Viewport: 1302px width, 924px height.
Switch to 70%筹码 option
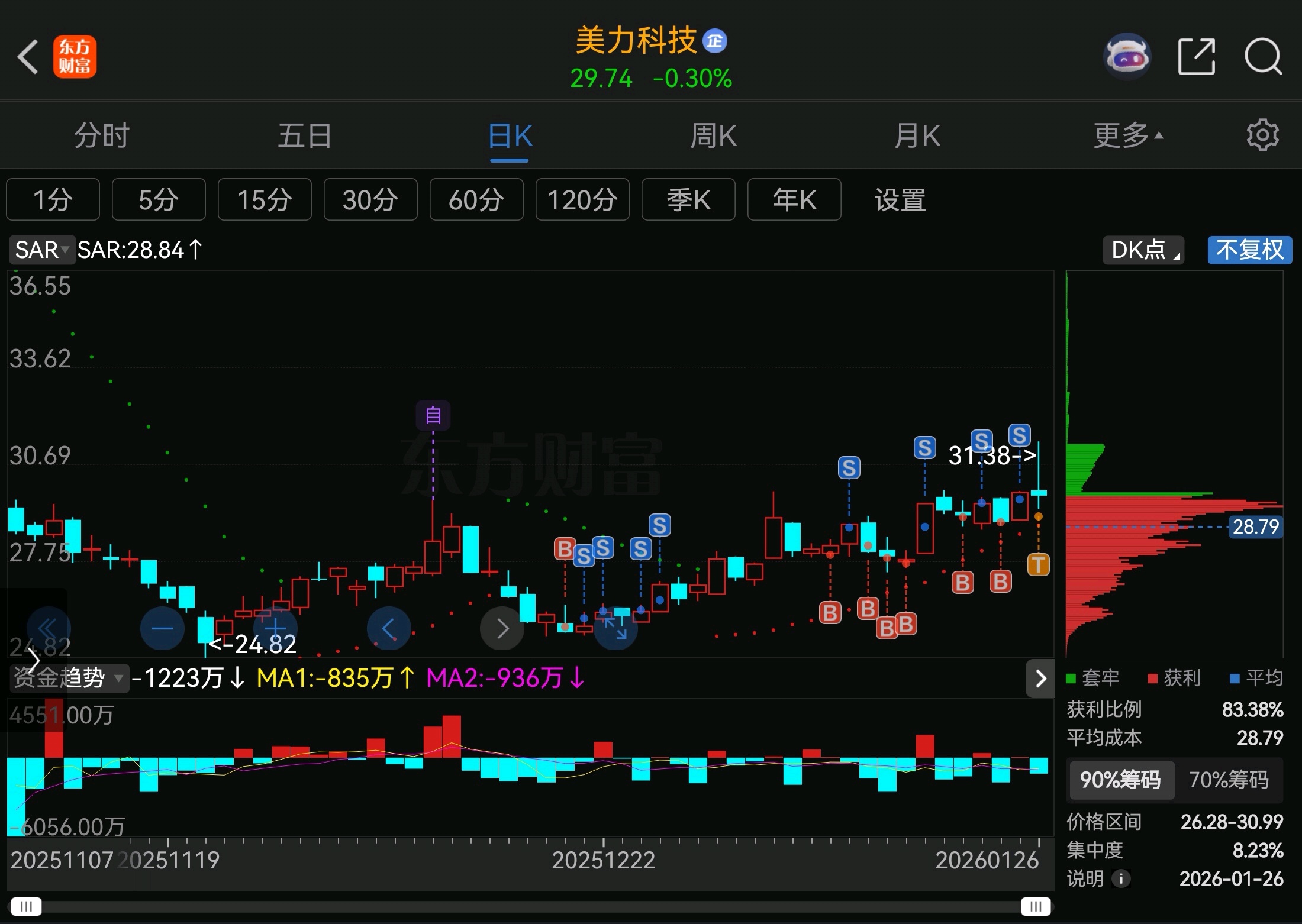pyautogui.click(x=1229, y=780)
